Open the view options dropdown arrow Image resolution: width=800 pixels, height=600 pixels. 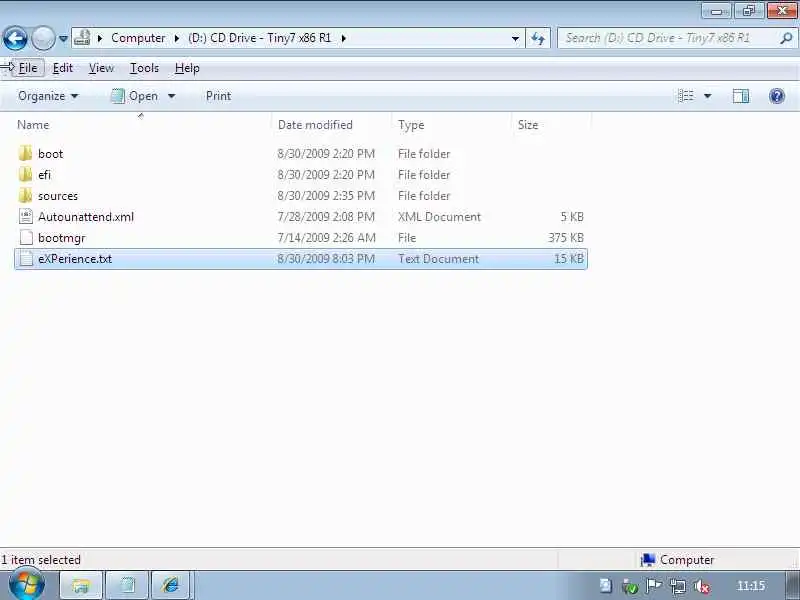tap(708, 96)
